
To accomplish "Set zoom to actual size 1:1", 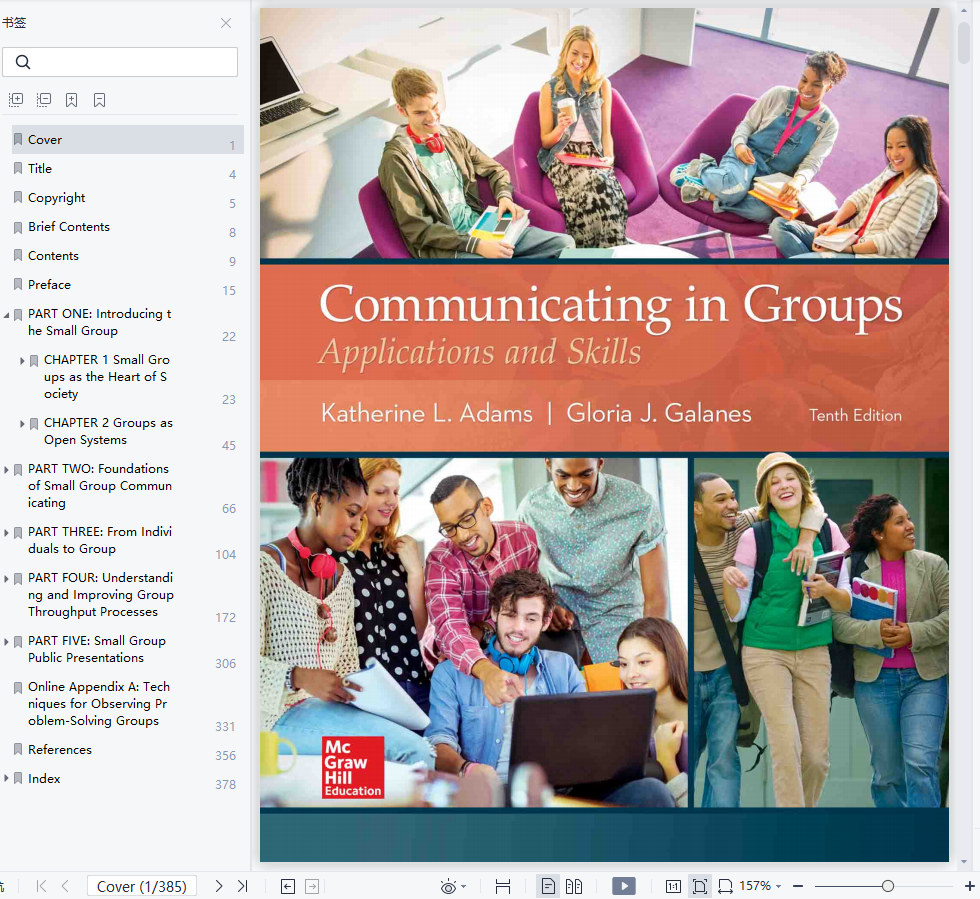I will click(673, 886).
